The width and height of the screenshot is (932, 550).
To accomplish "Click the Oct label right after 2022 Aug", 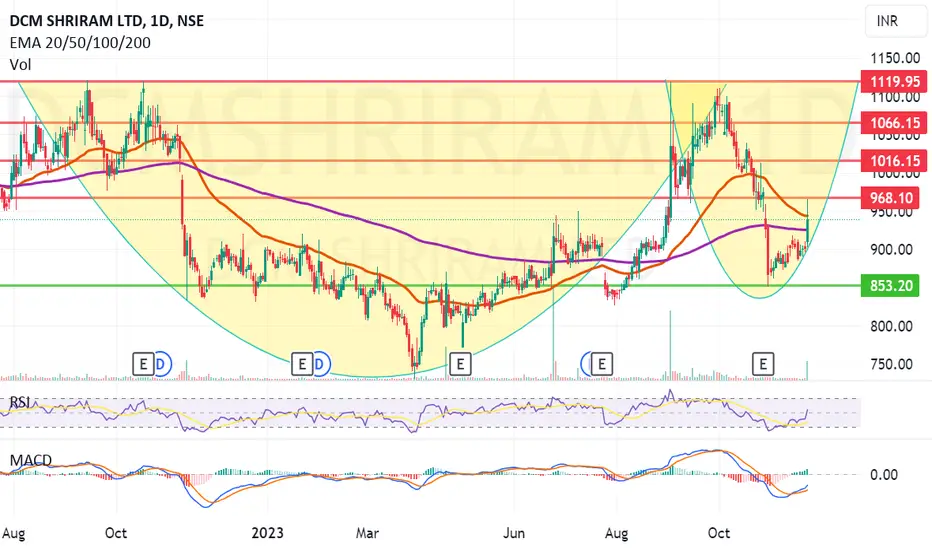I will coord(116,533).
